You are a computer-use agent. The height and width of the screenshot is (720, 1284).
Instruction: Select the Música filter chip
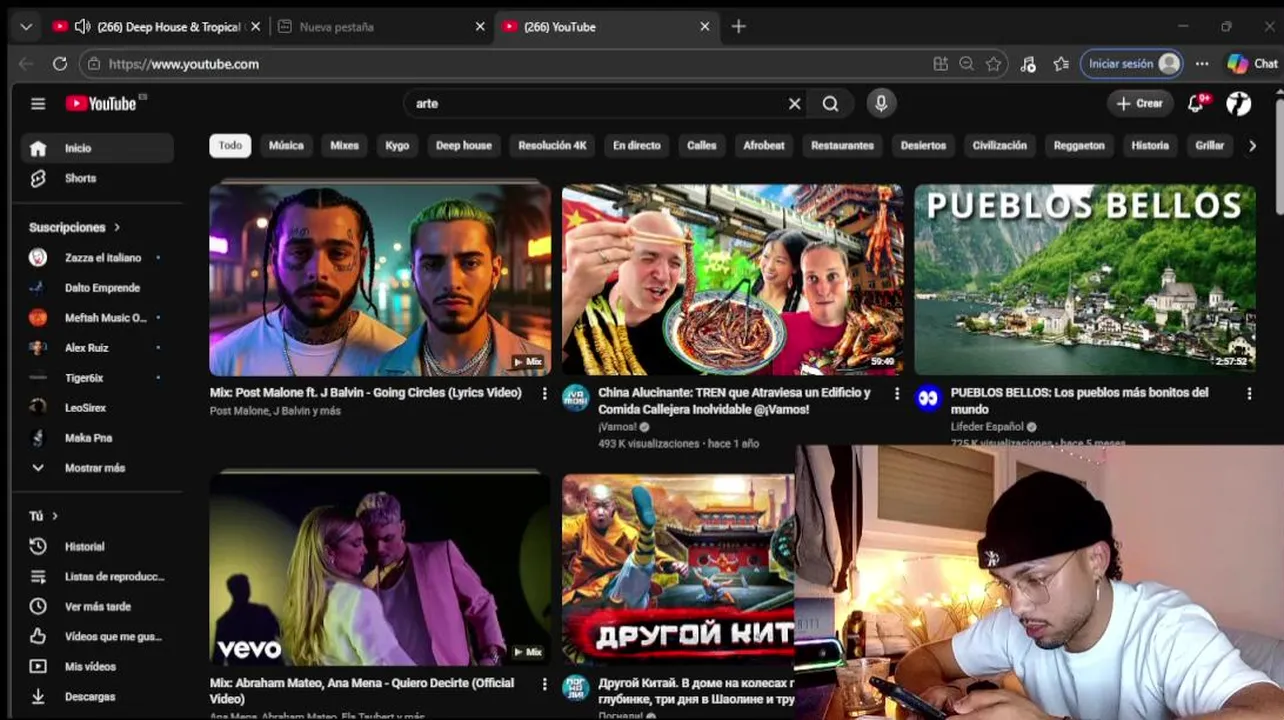286,146
